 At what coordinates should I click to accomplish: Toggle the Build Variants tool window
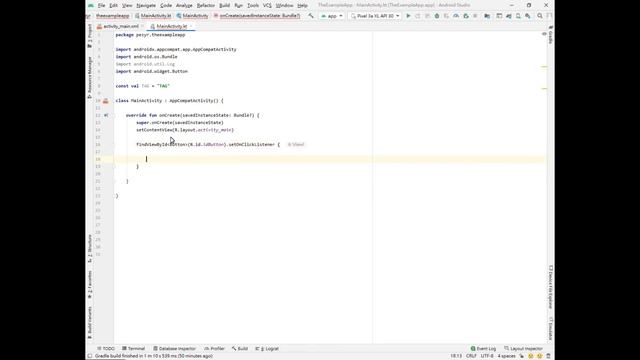pyautogui.click(x=90, y=322)
